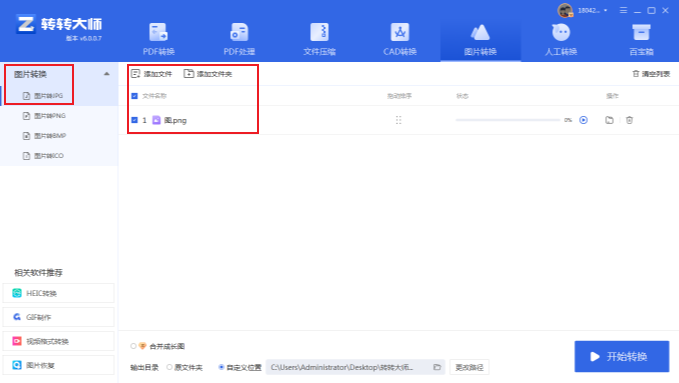Click 清空列表 to clear list
Image resolution: width=679 pixels, height=383 pixels.
click(x=651, y=74)
